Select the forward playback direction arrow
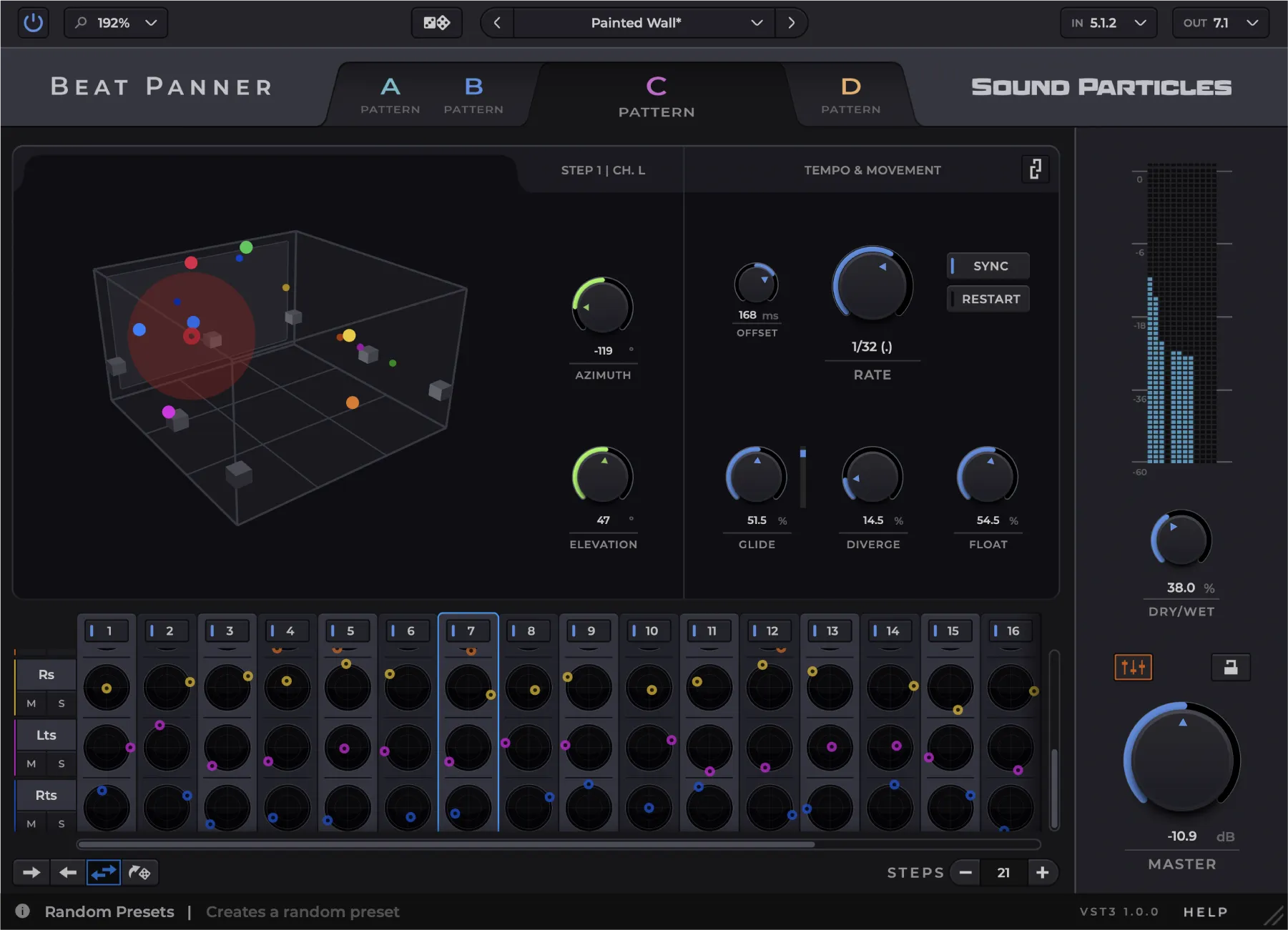Screen dimensions: 1288x930 (x=31, y=872)
